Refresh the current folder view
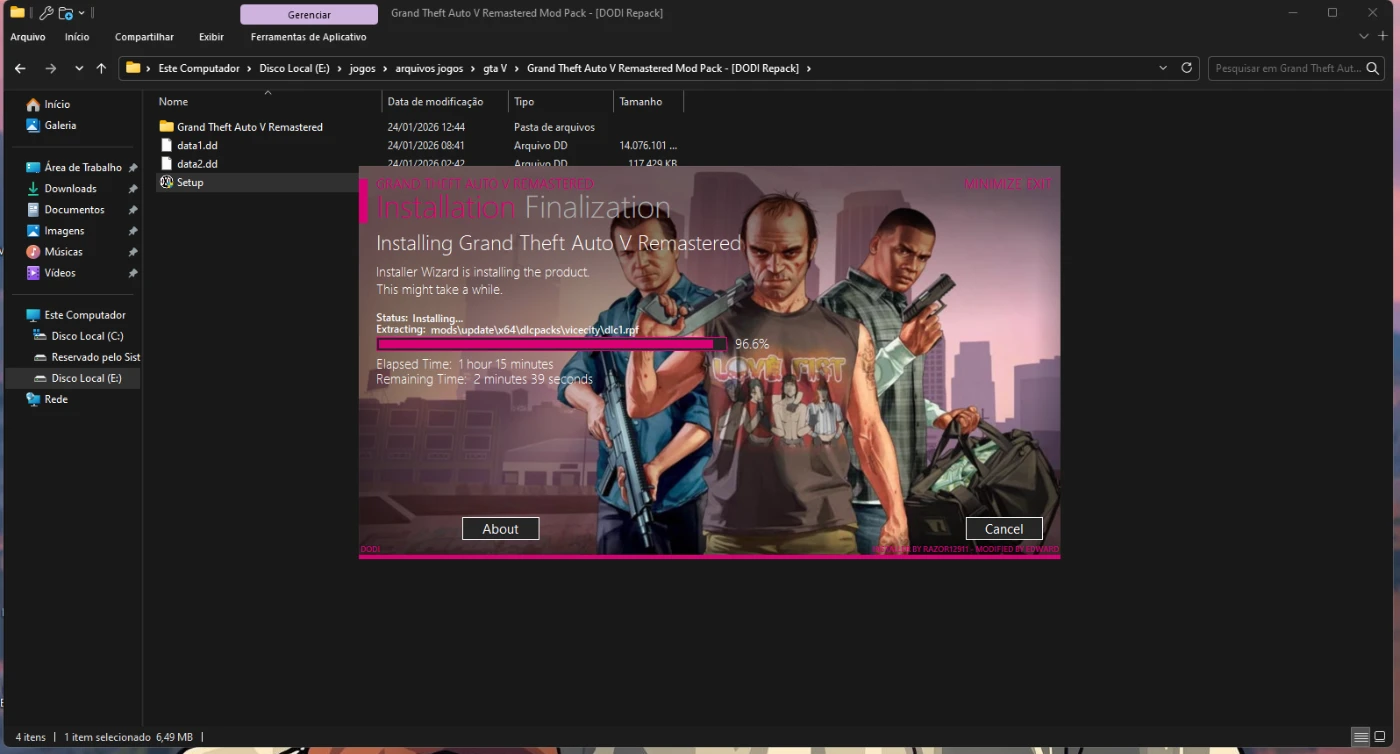 coord(1187,68)
